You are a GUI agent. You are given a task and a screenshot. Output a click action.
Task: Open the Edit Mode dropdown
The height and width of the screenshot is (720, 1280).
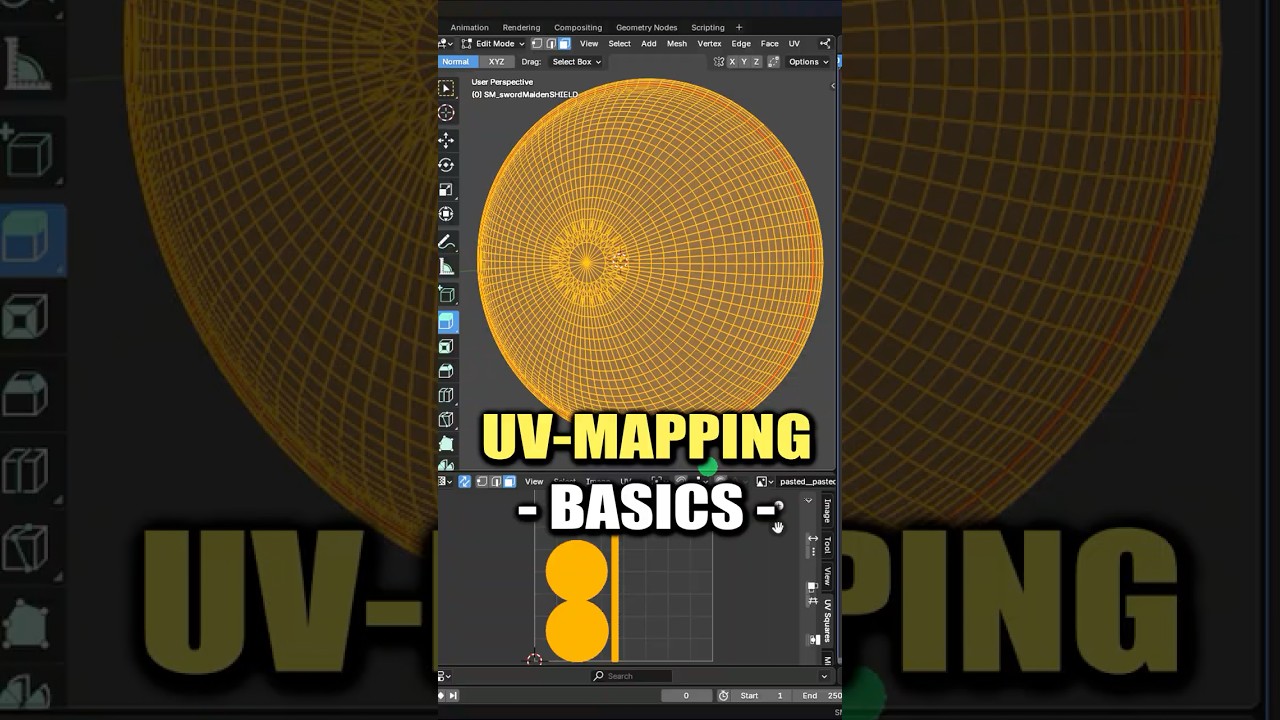click(x=493, y=44)
